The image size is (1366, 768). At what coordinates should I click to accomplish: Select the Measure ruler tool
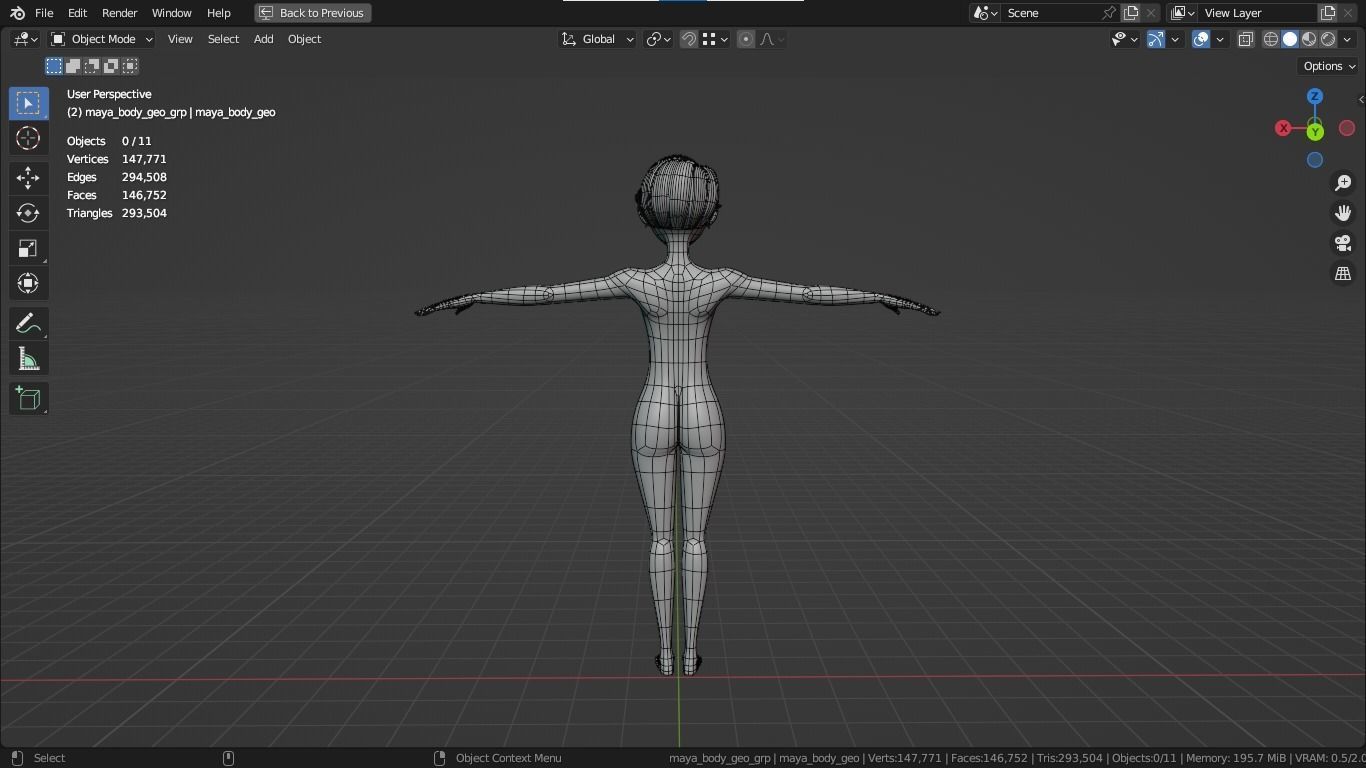[x=28, y=359]
